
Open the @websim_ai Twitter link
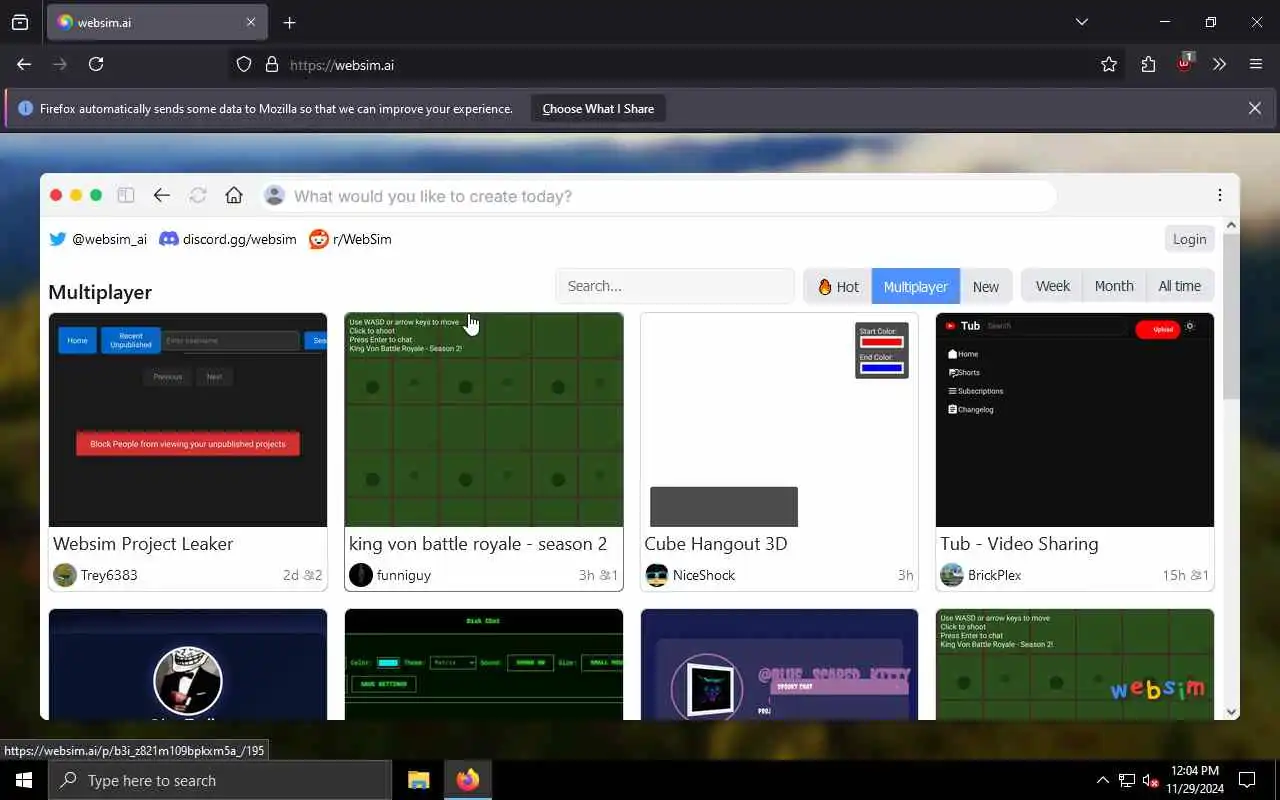[x=98, y=239]
